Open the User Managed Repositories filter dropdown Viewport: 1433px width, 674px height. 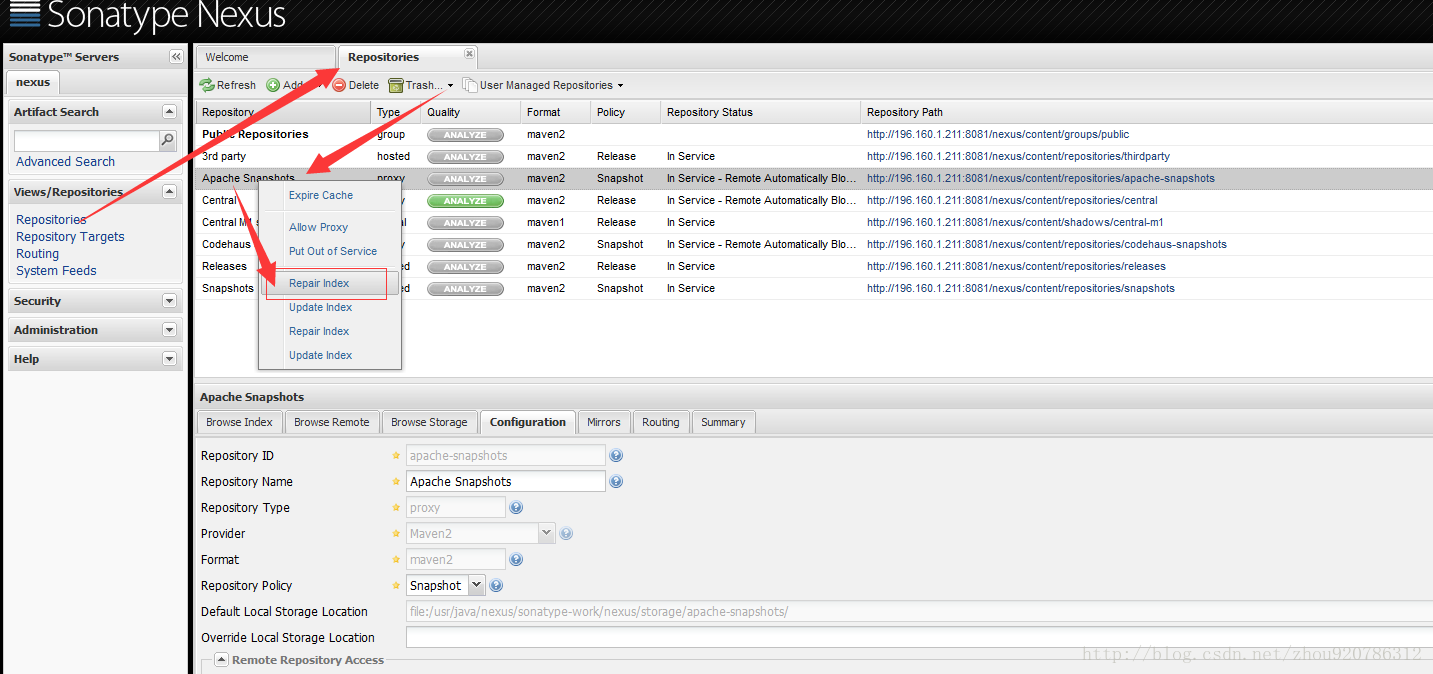pos(543,85)
